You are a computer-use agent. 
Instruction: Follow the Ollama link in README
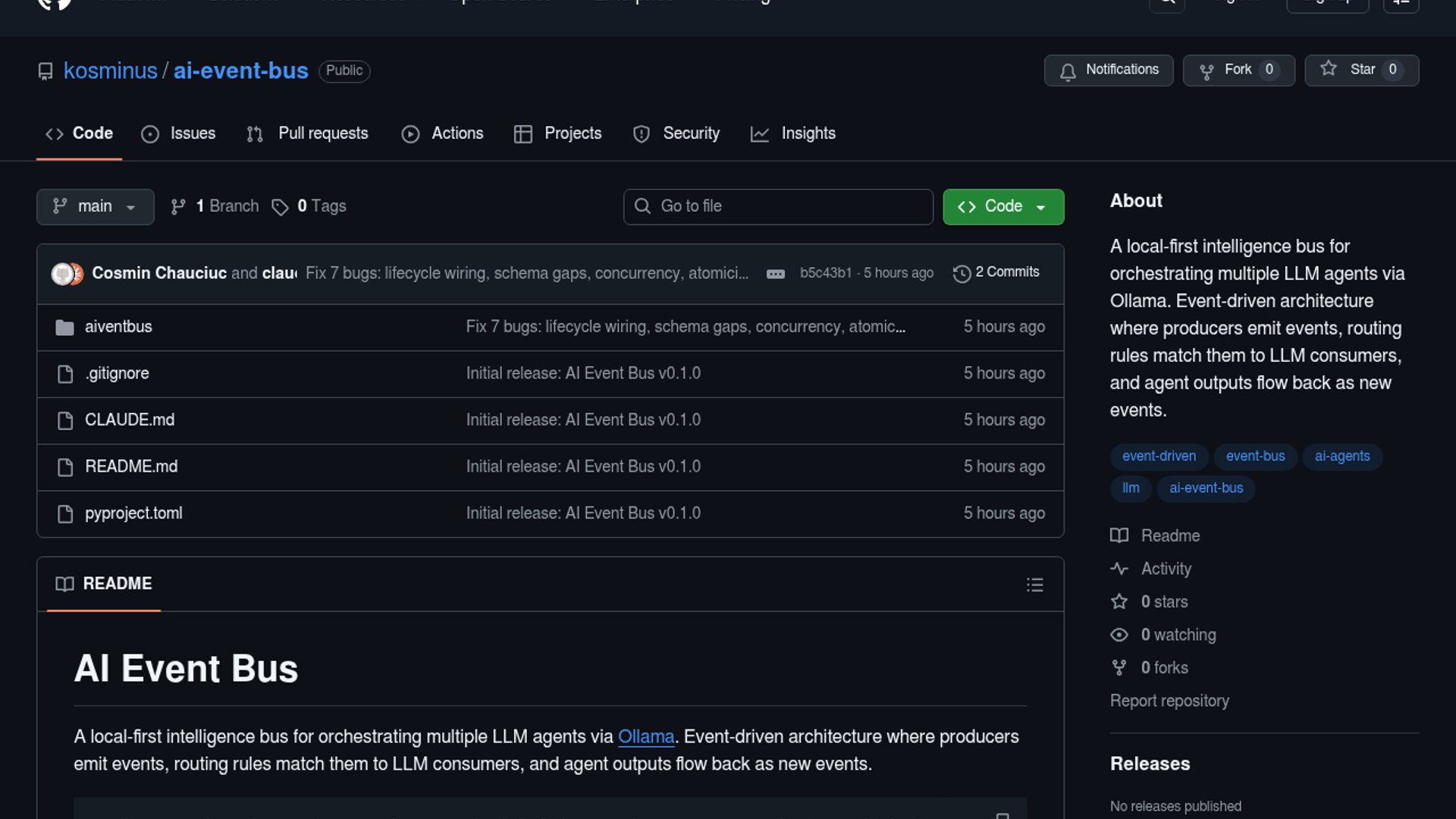click(x=646, y=737)
